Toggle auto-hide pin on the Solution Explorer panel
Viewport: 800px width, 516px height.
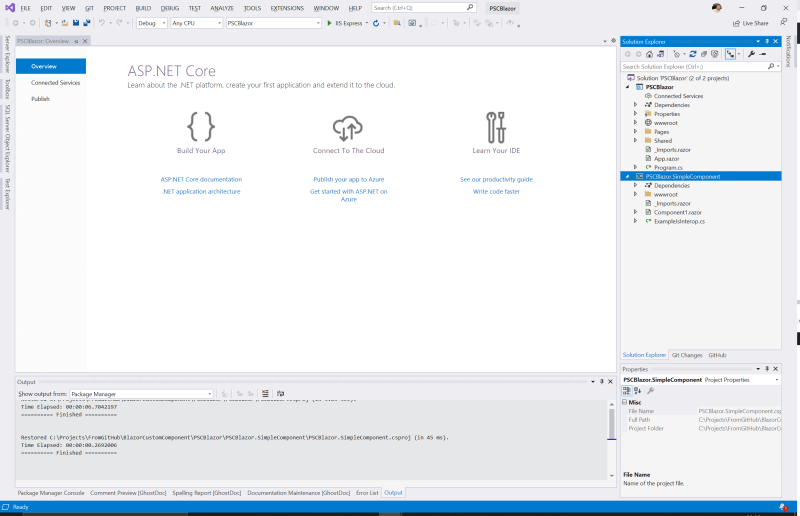767,41
